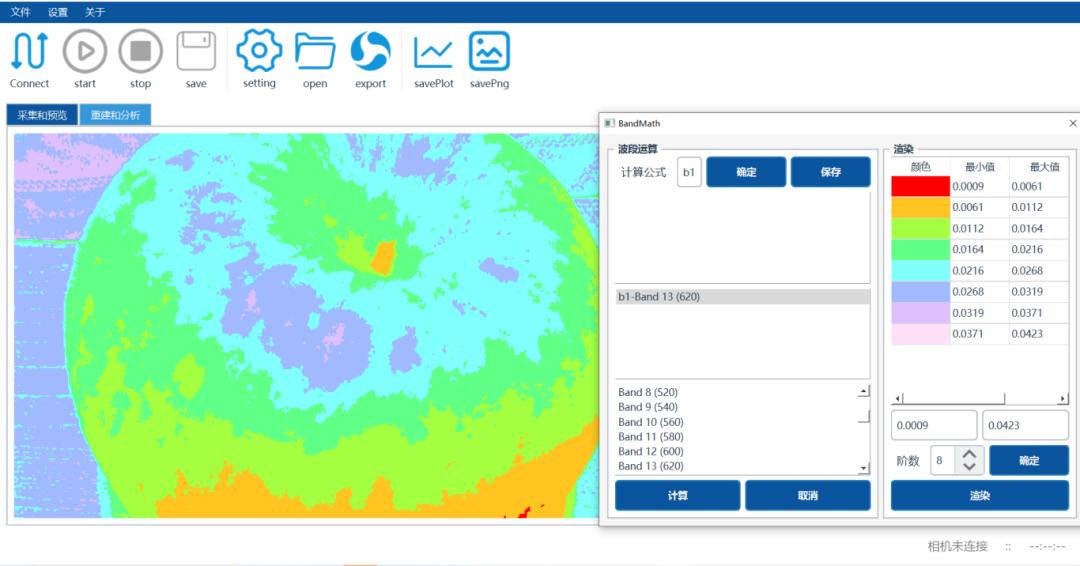Close the BandMath dialog

pos(1072,123)
